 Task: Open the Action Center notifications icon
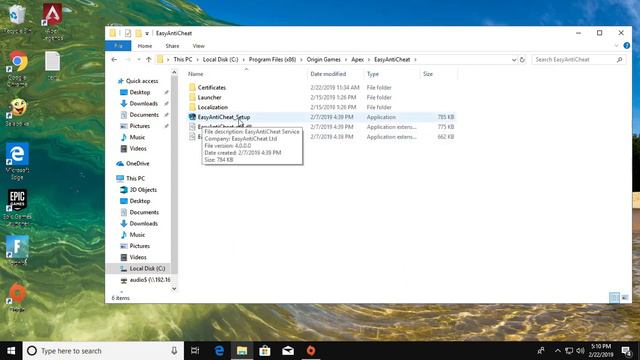[626, 351]
